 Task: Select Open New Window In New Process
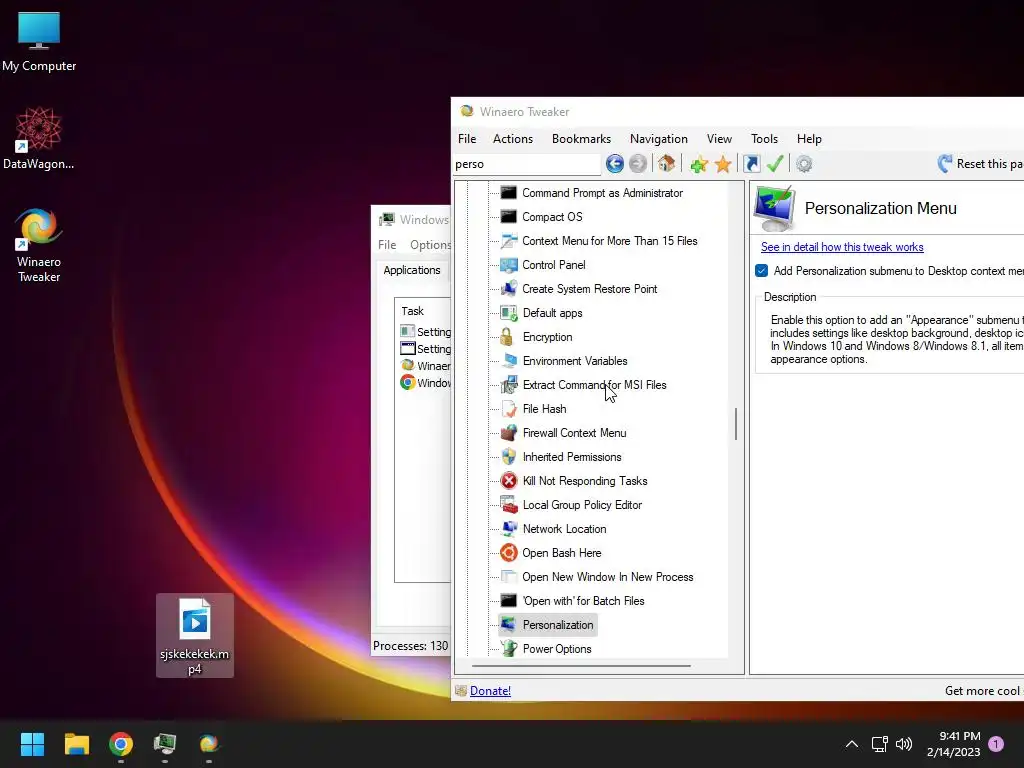pos(607,577)
